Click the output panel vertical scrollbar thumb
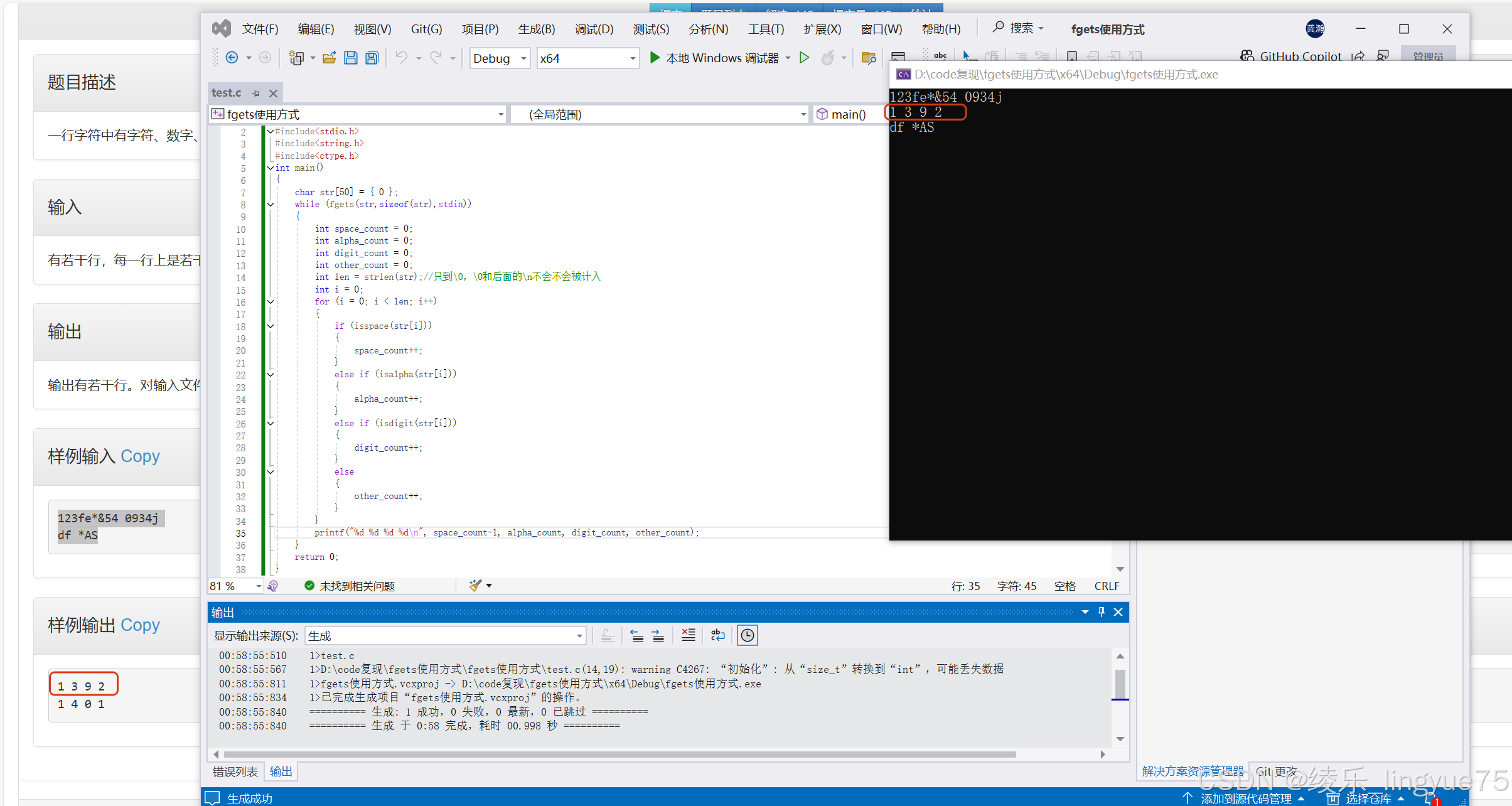The image size is (1512, 806). pyautogui.click(x=1120, y=683)
